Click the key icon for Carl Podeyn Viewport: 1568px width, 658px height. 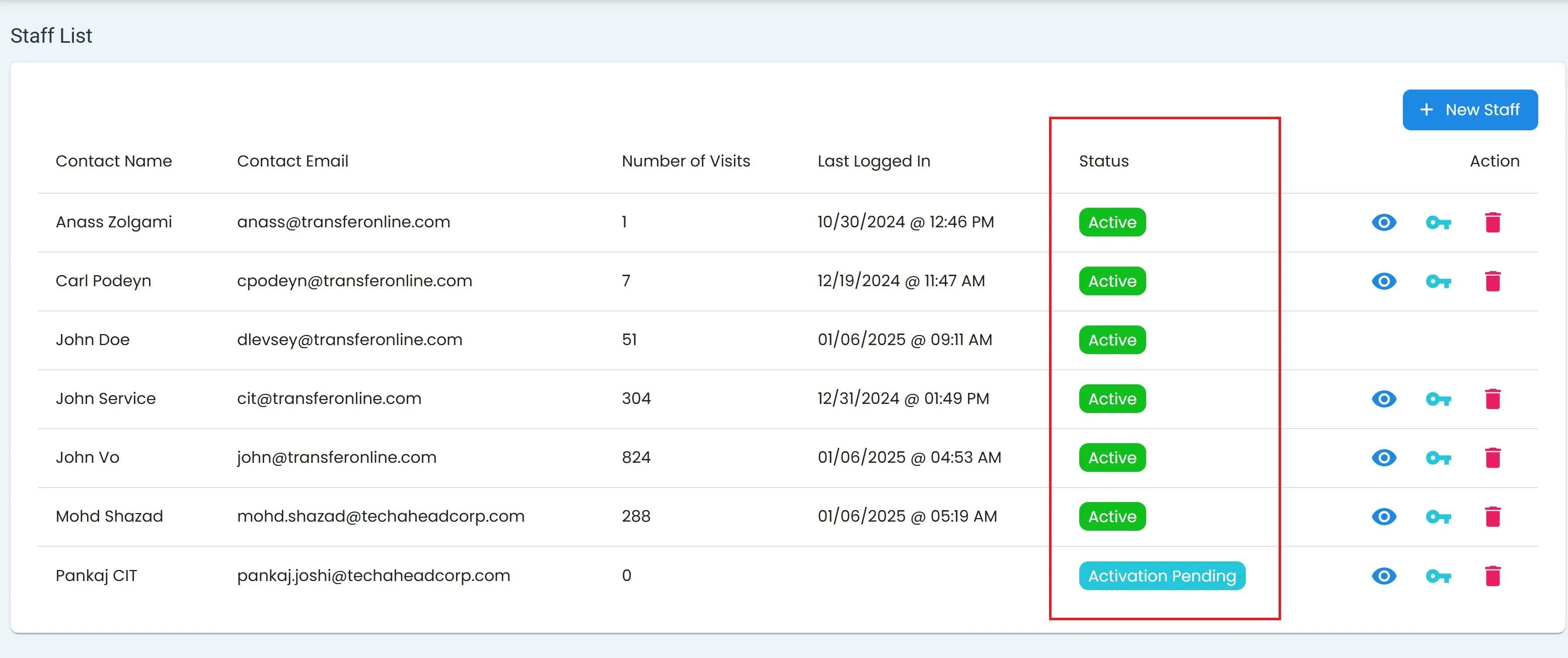point(1438,282)
